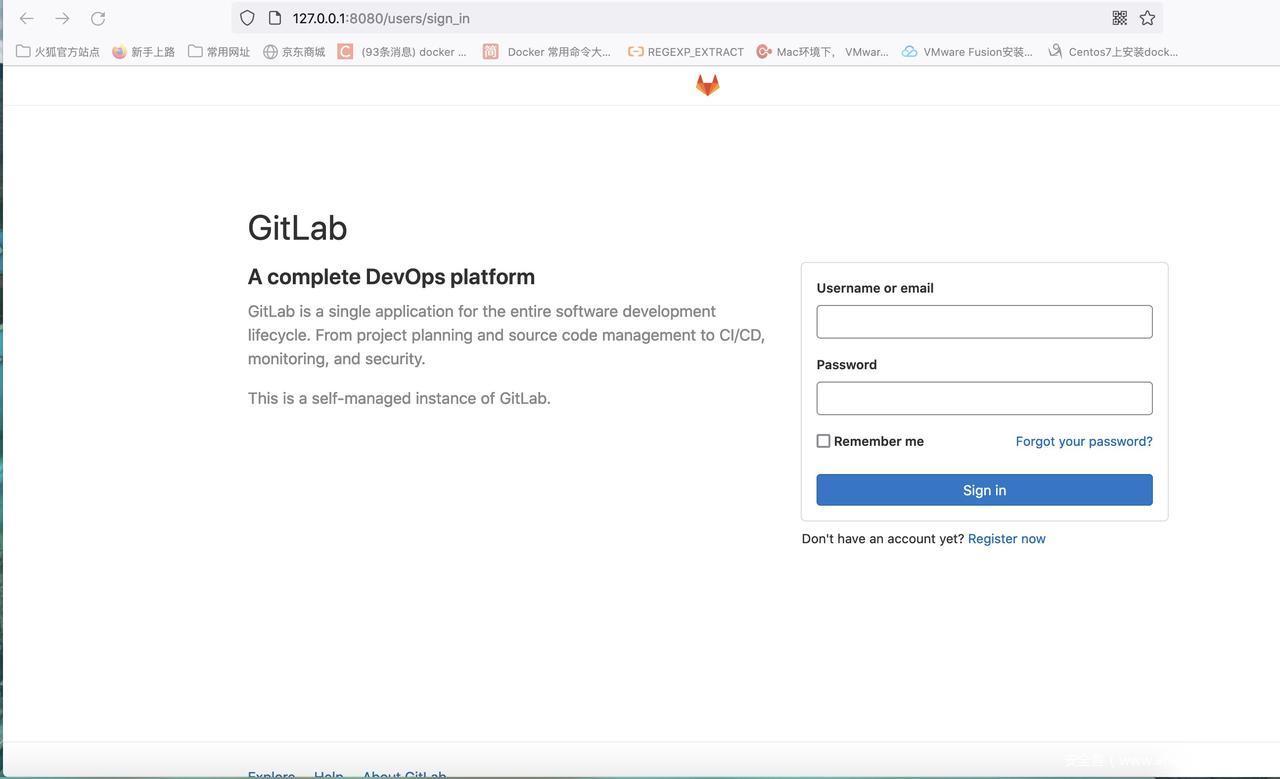Follow the Register now link
The width and height of the screenshot is (1280, 779).
[1007, 538]
